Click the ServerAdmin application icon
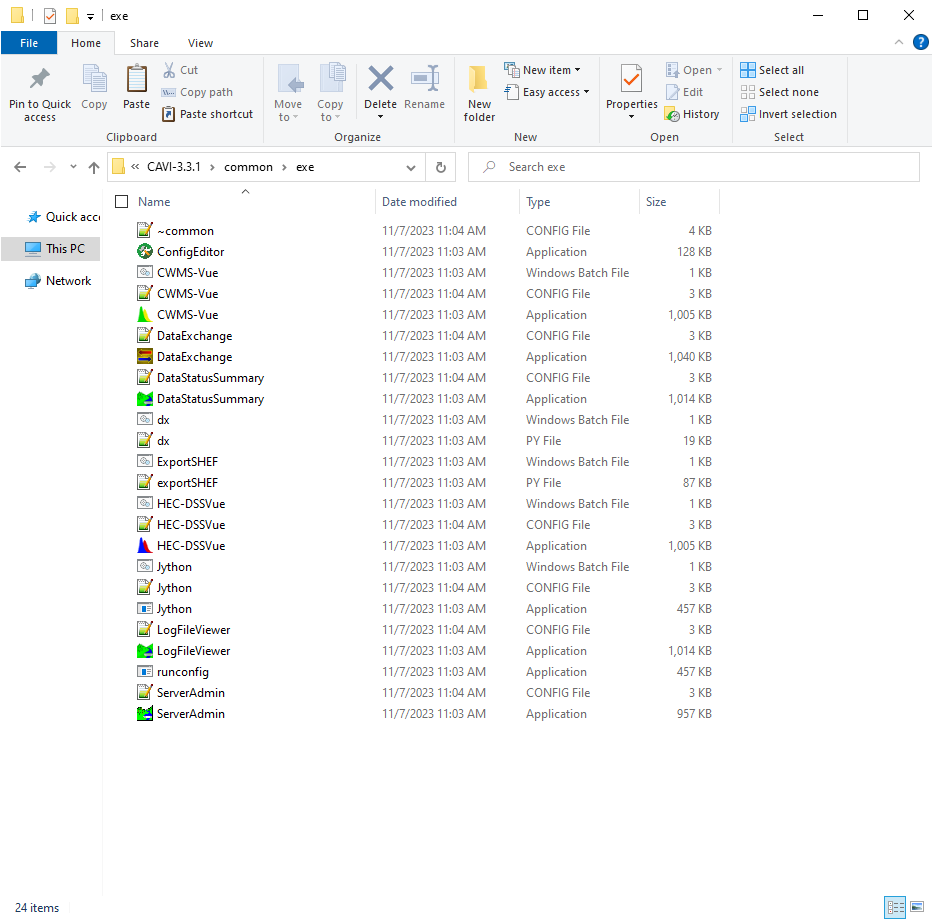The width and height of the screenshot is (933, 920). [x=145, y=714]
